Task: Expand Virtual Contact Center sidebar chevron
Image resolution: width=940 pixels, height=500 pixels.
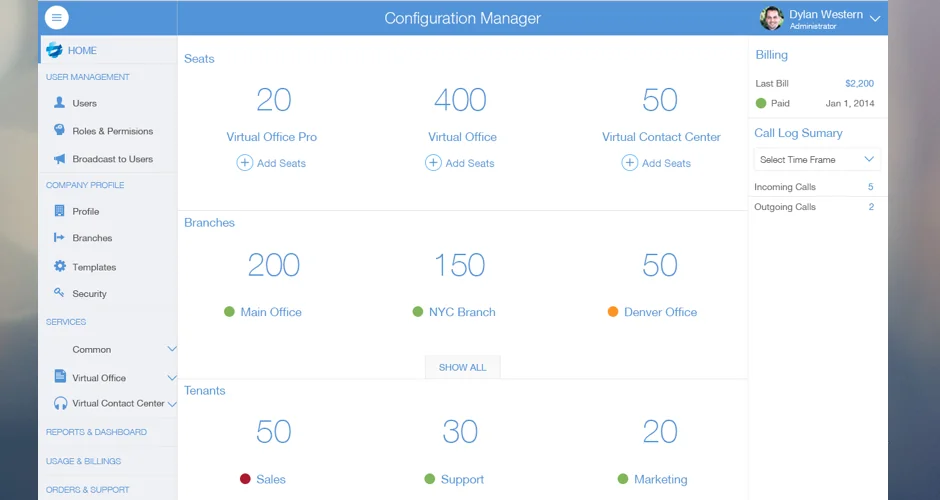Action: tap(172, 404)
